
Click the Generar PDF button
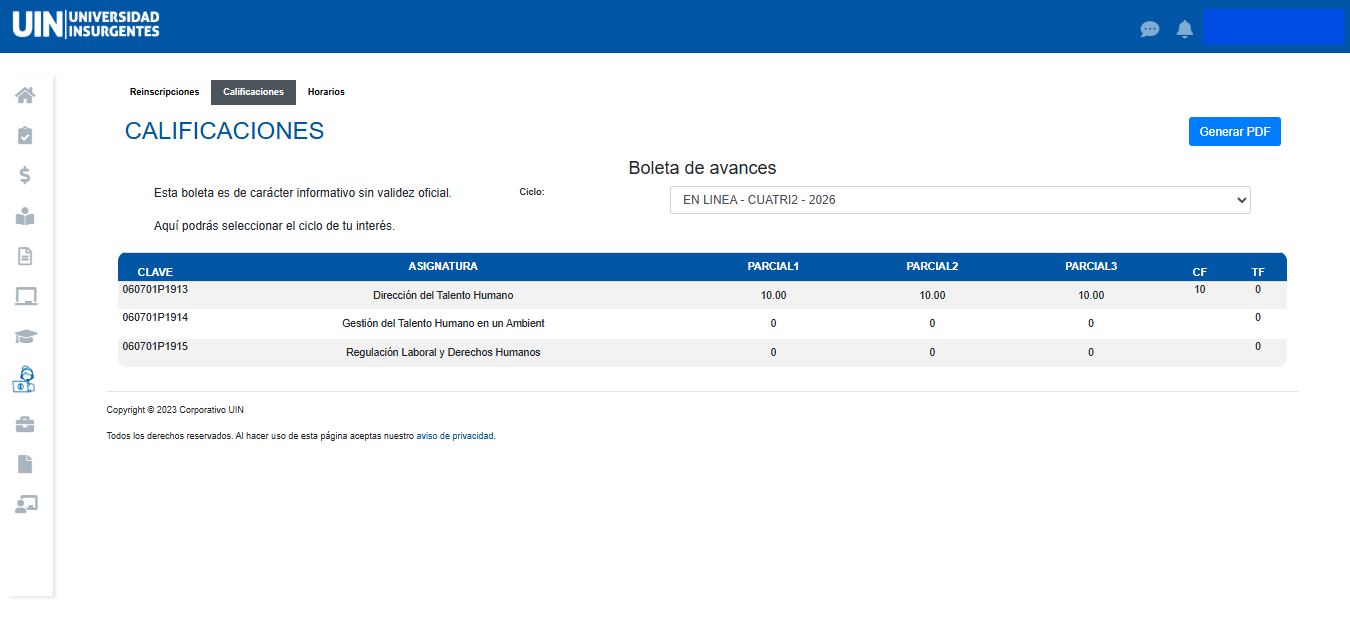(x=1234, y=132)
